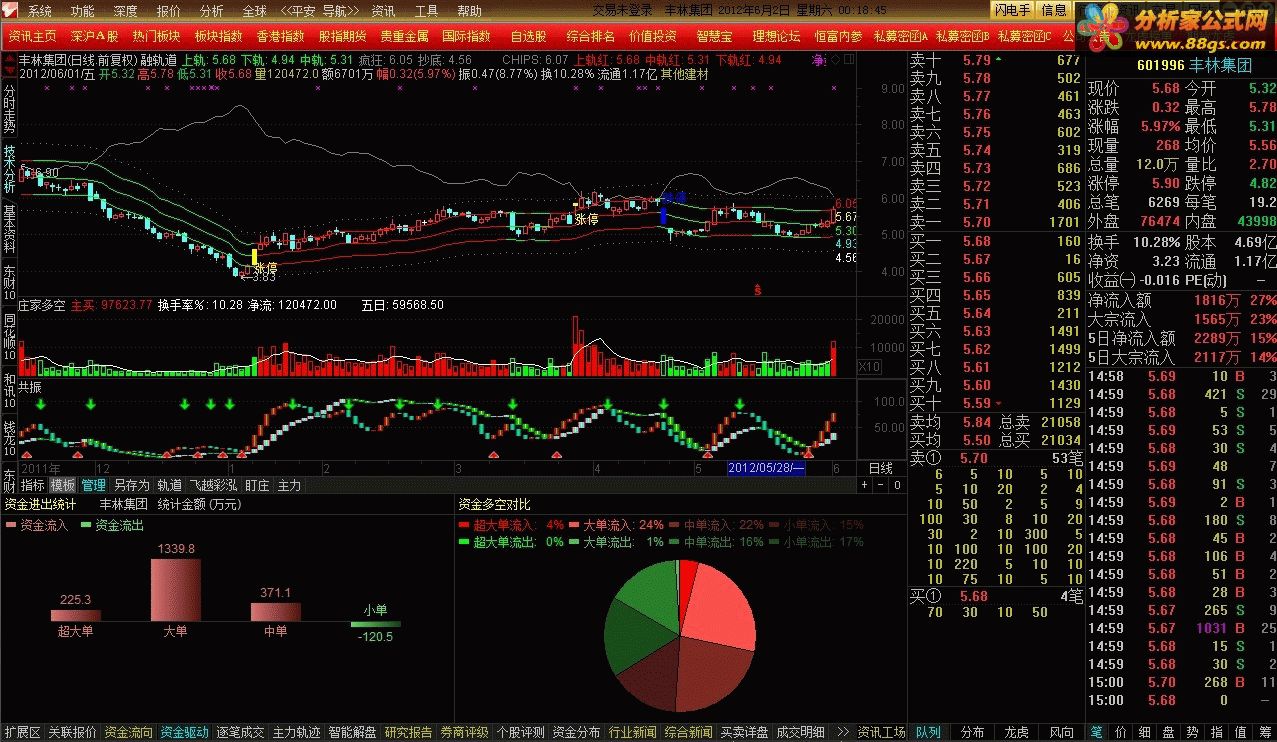Open 理想论坛 toolbar item
This screenshot has height=742, width=1277.
[x=776, y=36]
